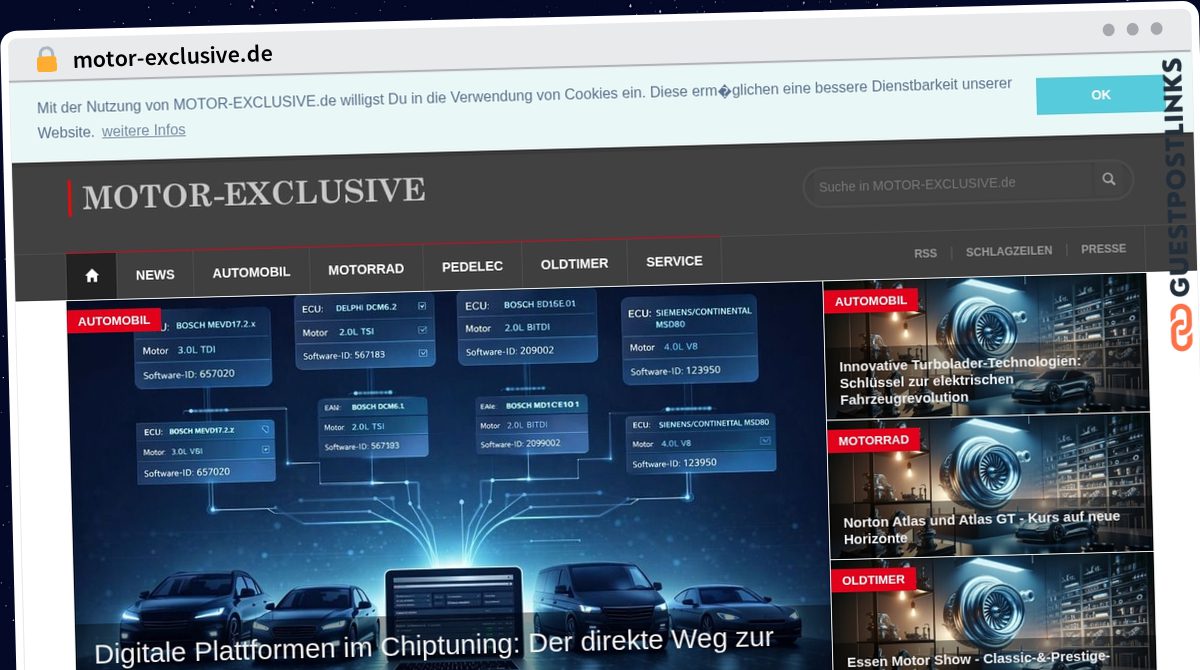
Task: Click the AUTOMOBIL tag on main article
Action: coord(114,321)
